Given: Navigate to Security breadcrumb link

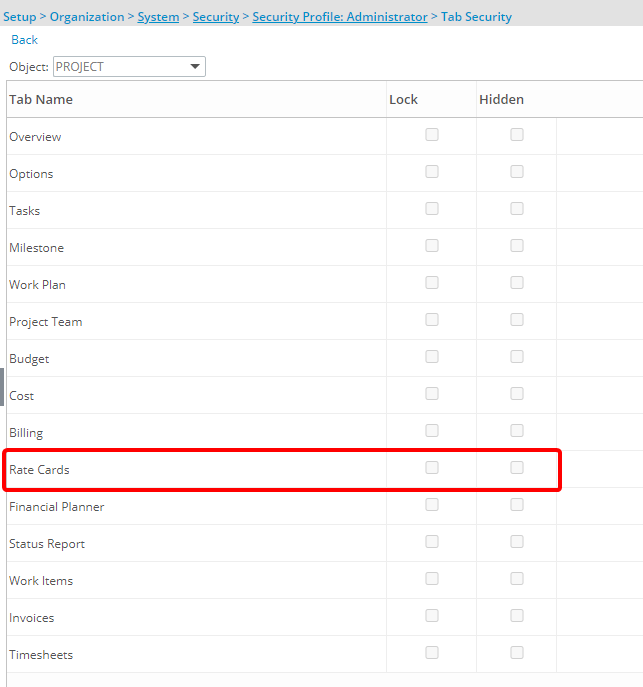Looking at the screenshot, I should click(x=216, y=17).
